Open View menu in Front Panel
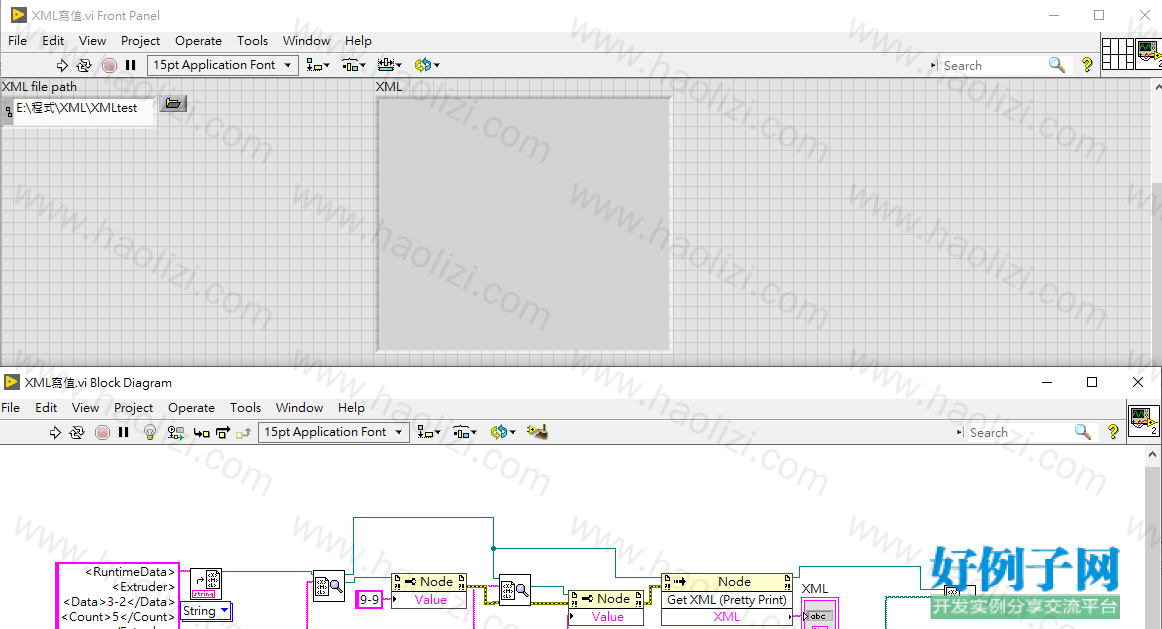 click(92, 41)
